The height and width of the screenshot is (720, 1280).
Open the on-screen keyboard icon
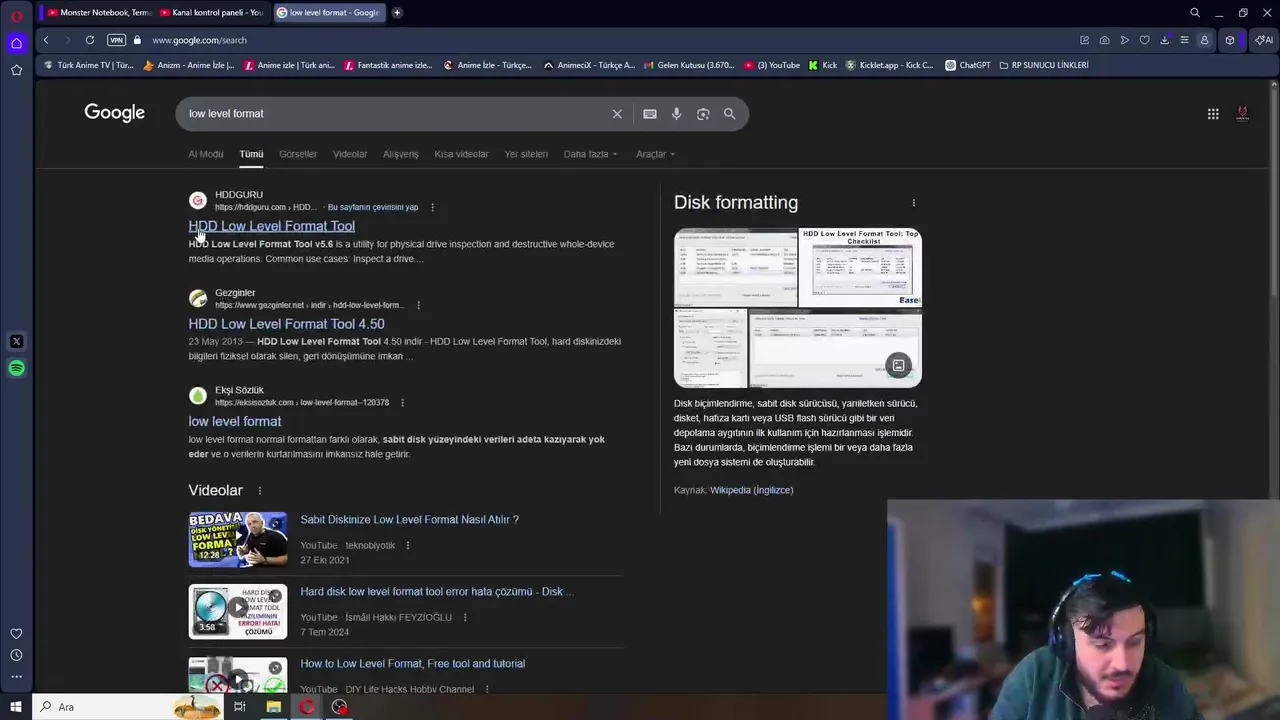(x=650, y=114)
